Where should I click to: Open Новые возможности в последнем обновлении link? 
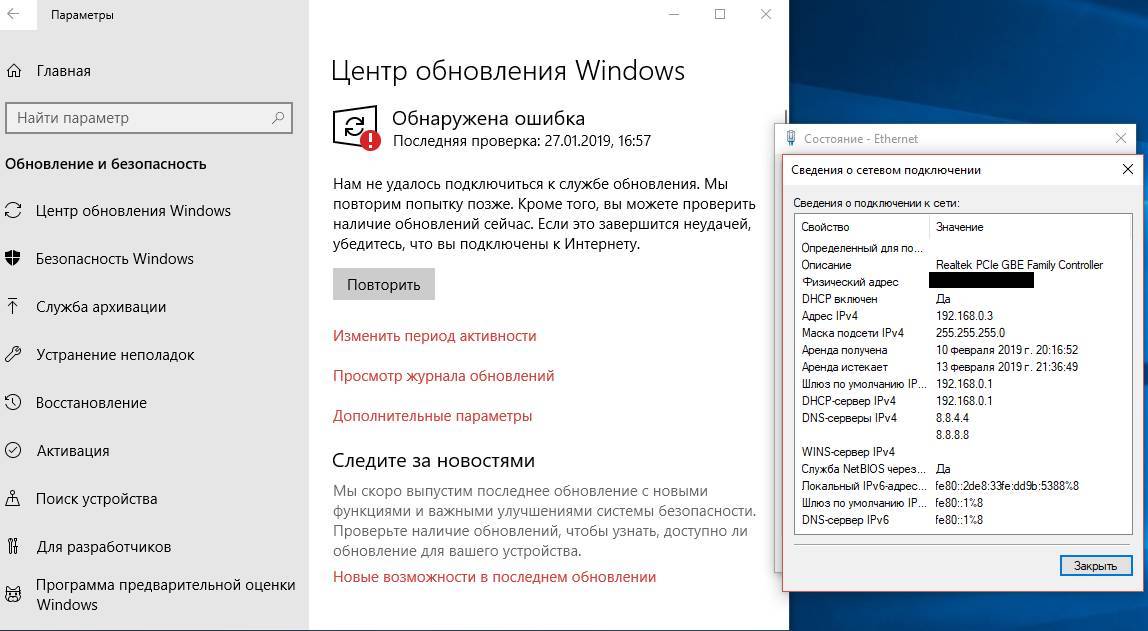coord(494,577)
